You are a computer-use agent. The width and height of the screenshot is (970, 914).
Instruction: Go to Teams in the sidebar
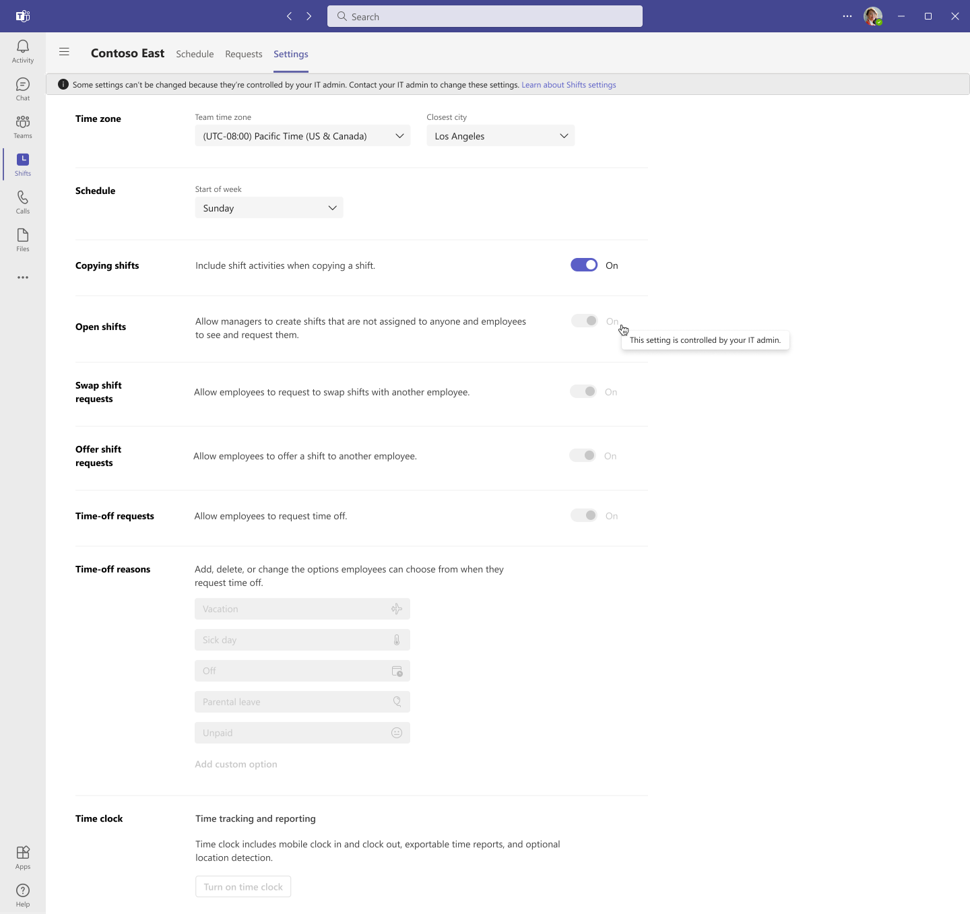[23, 127]
